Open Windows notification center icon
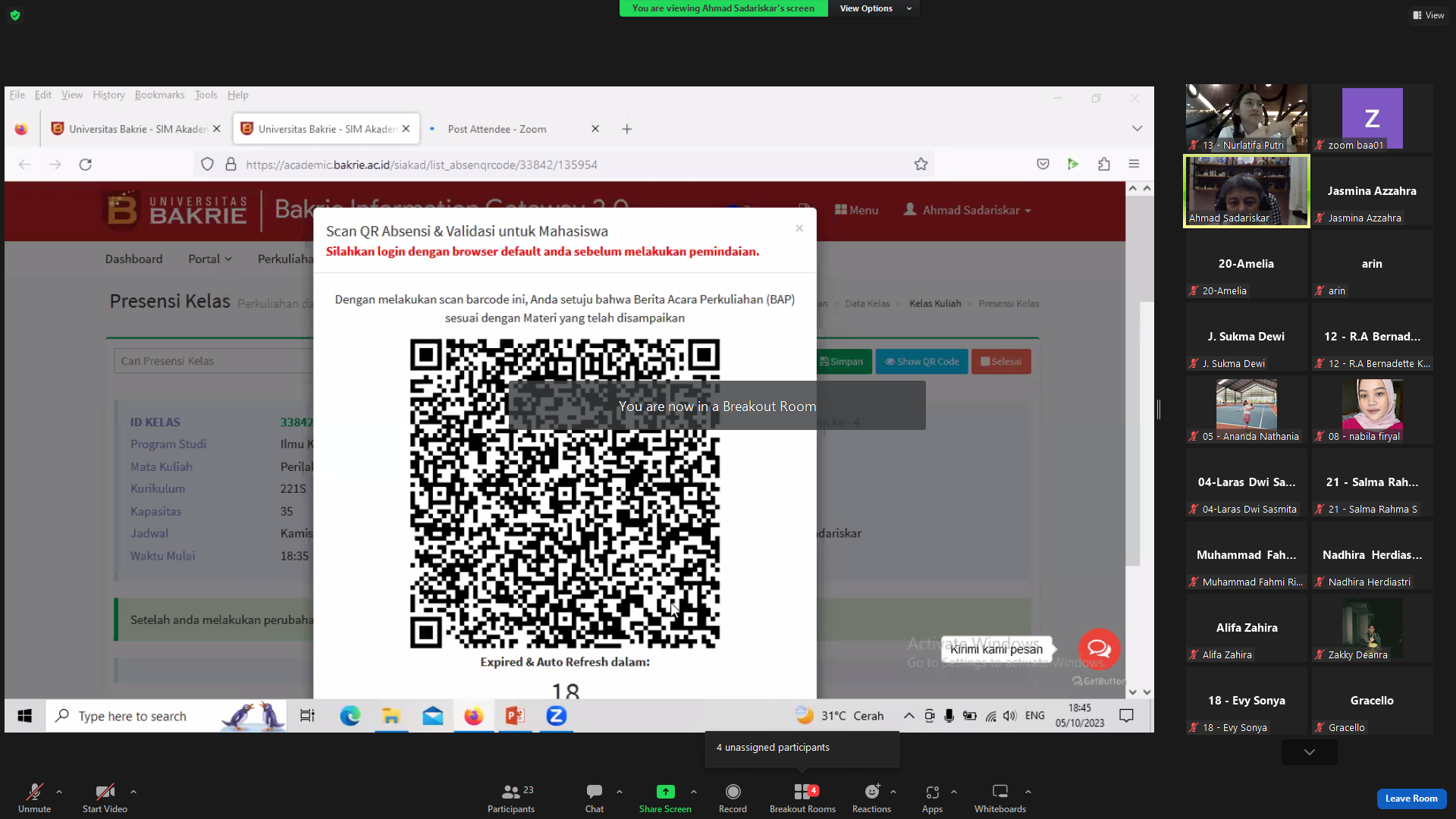Screen dimensions: 1456x819 click(1126, 716)
